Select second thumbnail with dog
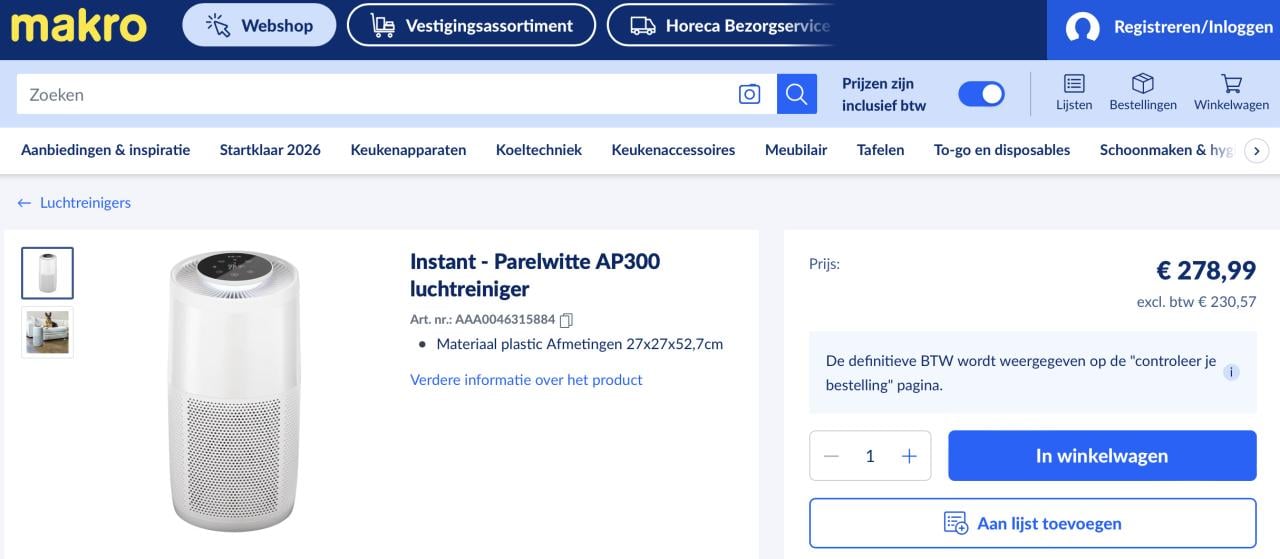1280x559 pixels. [x=48, y=333]
